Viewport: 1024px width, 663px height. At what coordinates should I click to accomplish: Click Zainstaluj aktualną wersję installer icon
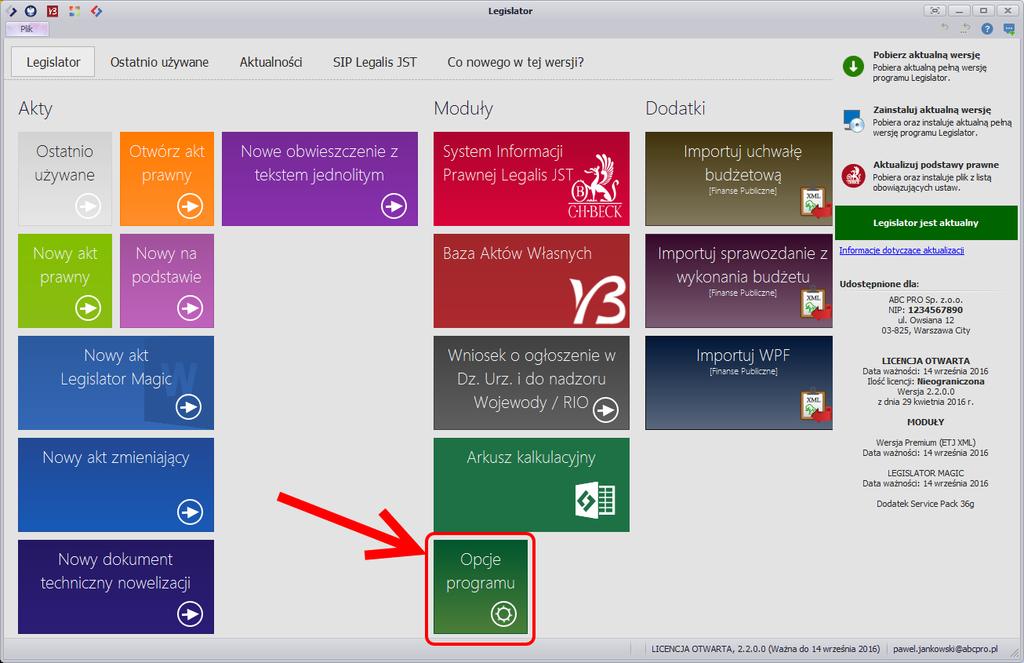[853, 121]
